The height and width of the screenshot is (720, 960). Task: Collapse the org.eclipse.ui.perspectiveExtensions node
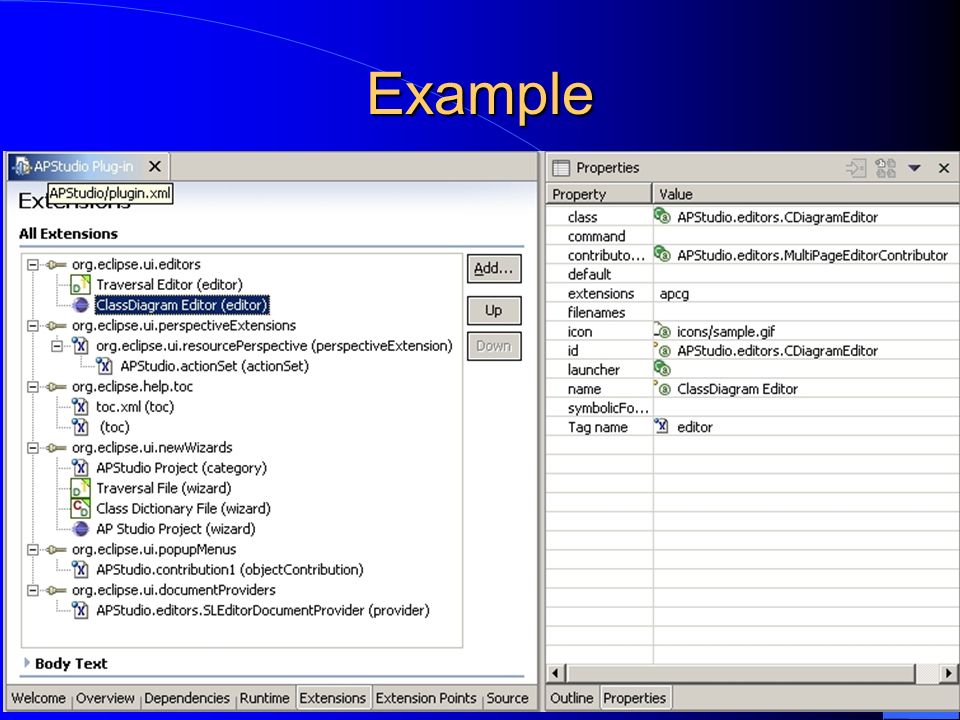coord(33,325)
